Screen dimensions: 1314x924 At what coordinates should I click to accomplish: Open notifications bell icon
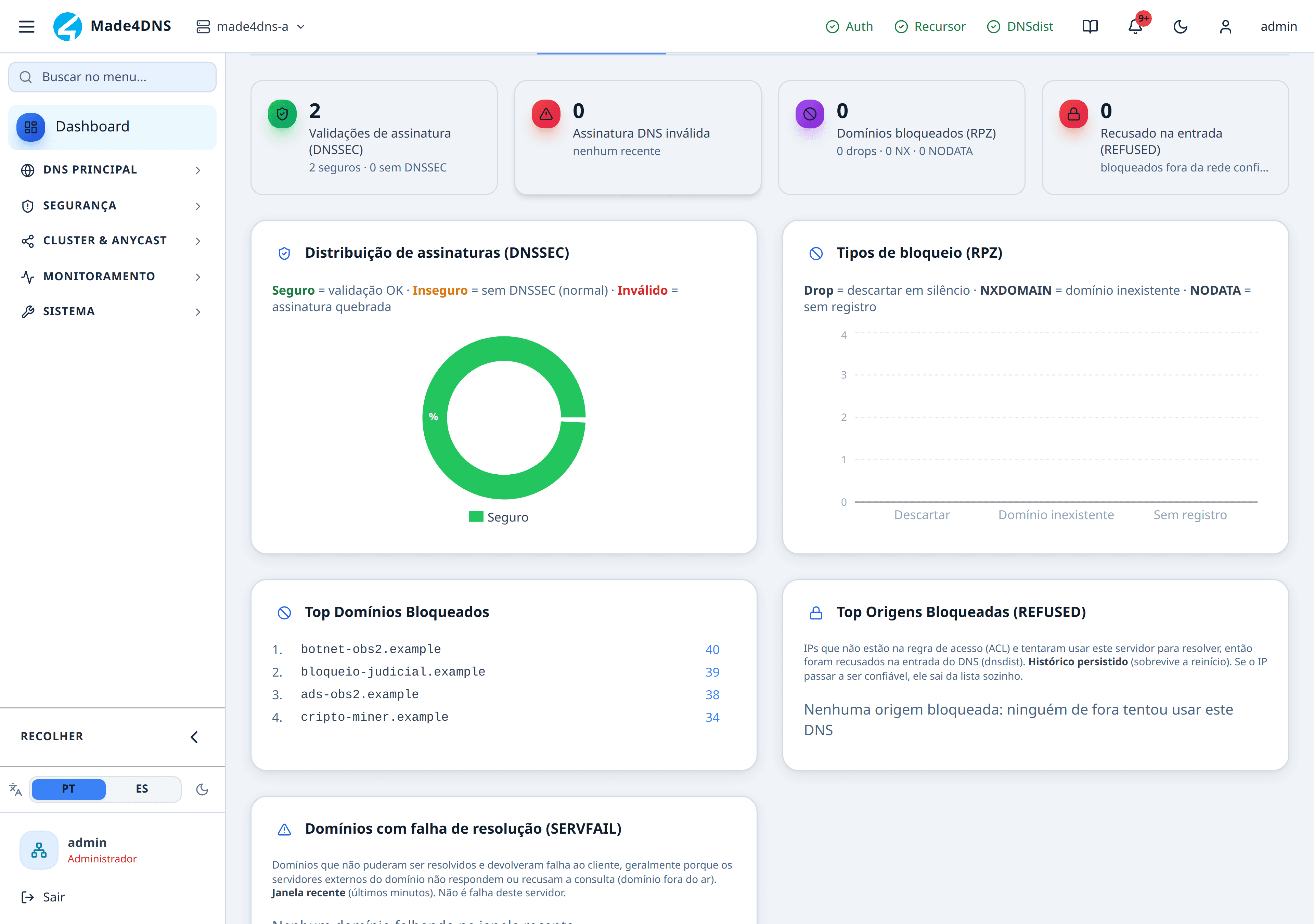[x=1135, y=26]
